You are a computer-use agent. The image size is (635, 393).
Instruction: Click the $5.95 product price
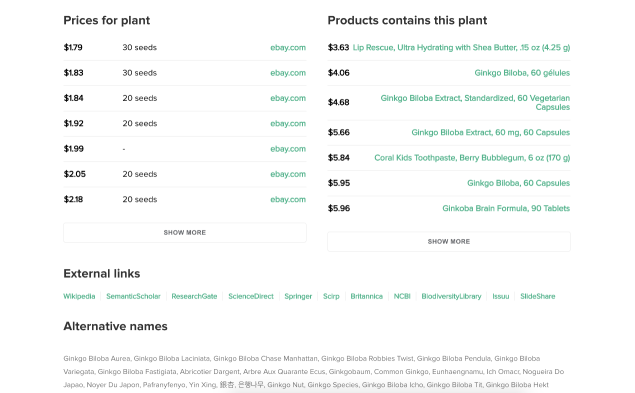pos(339,183)
